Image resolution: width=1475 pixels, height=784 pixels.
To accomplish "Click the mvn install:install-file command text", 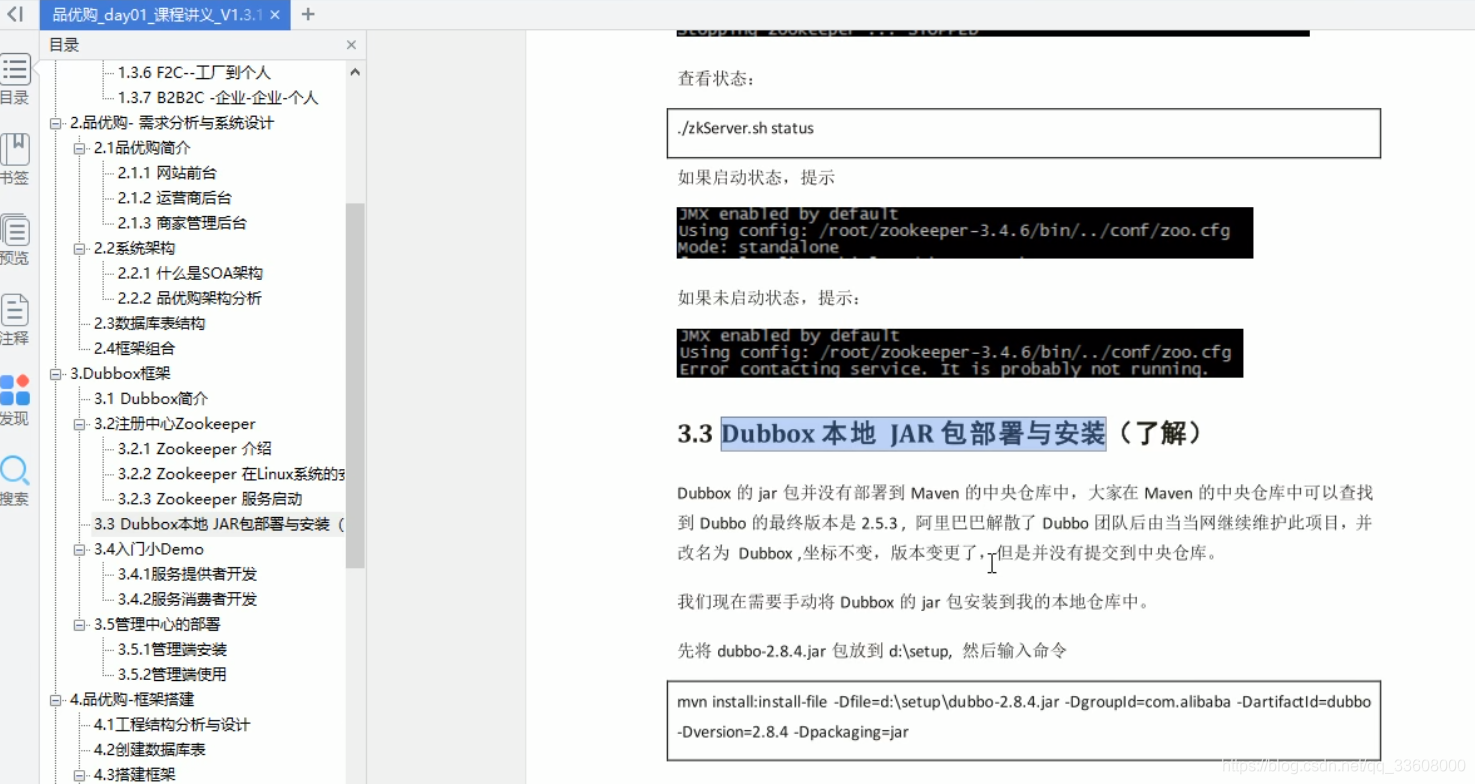I will 1024,716.
